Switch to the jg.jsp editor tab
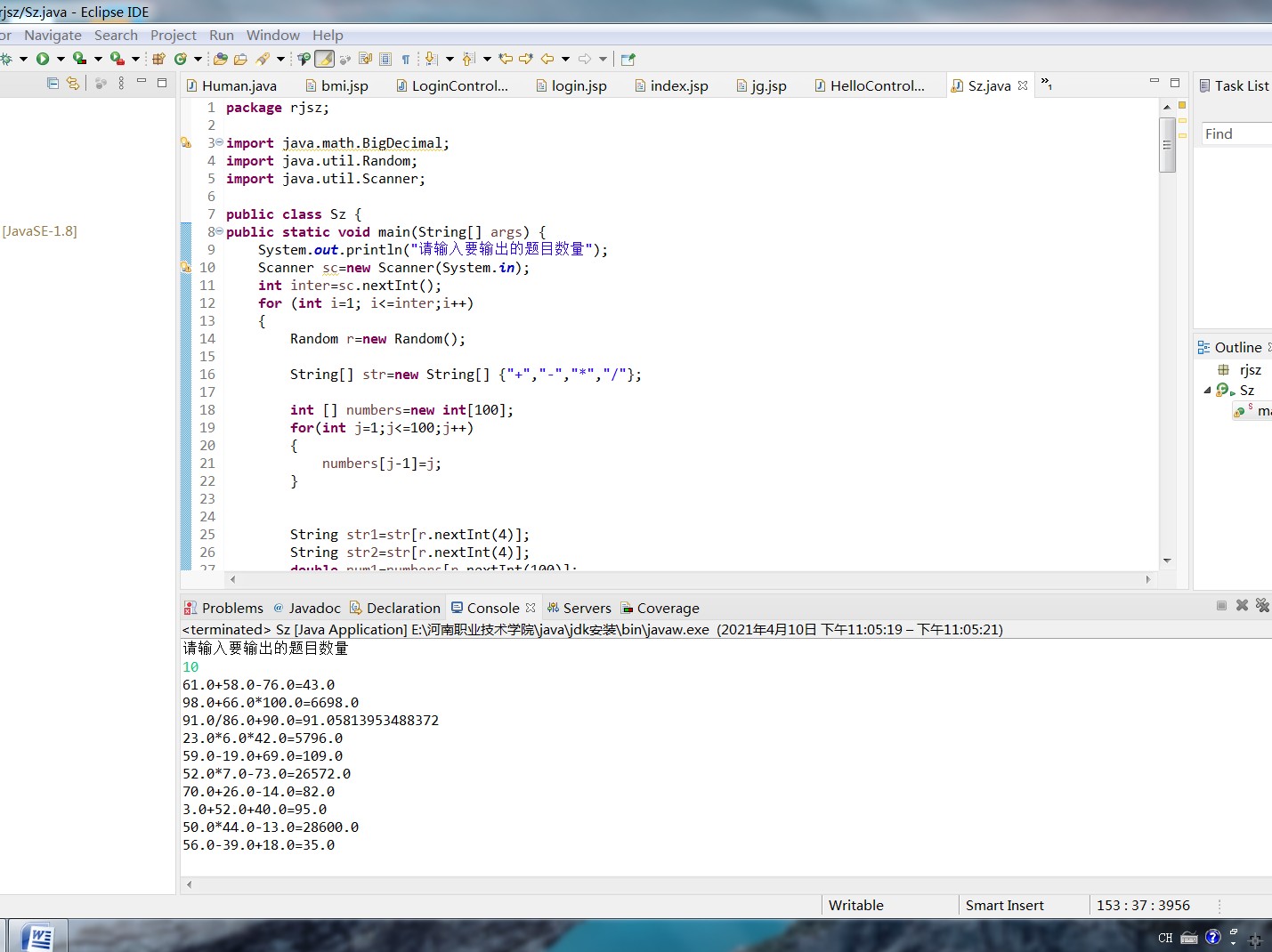The width and height of the screenshot is (1272, 952). click(761, 85)
